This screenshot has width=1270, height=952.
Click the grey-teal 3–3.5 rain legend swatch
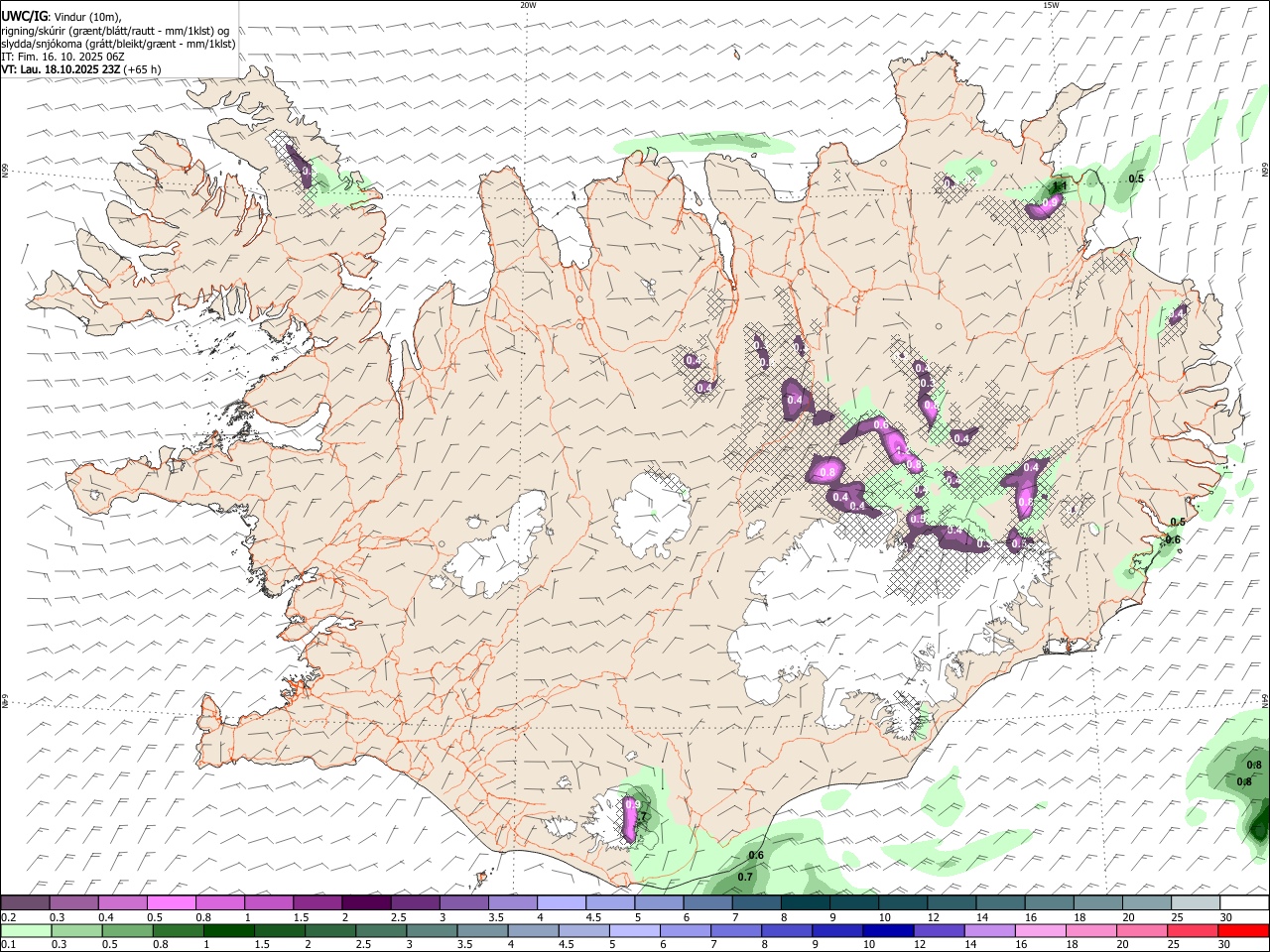tap(432, 930)
